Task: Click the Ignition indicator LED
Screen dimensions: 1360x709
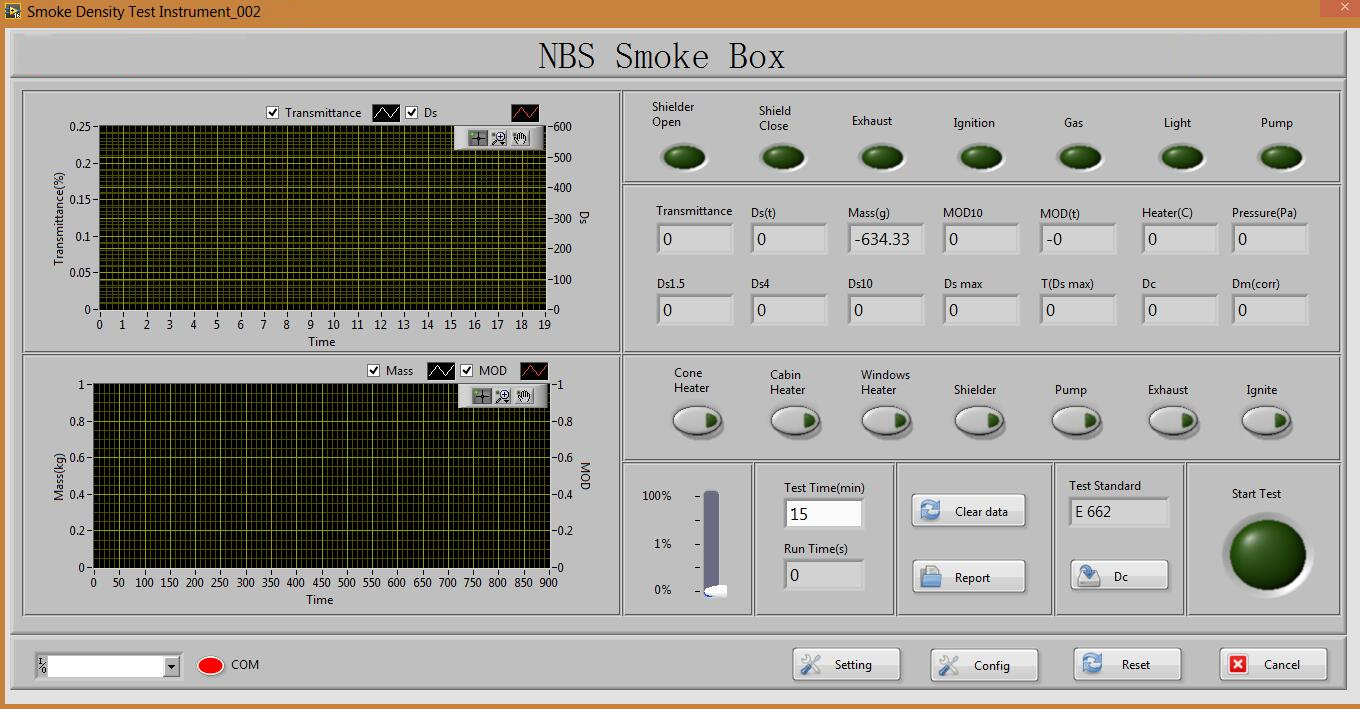Action: pyautogui.click(x=981, y=157)
